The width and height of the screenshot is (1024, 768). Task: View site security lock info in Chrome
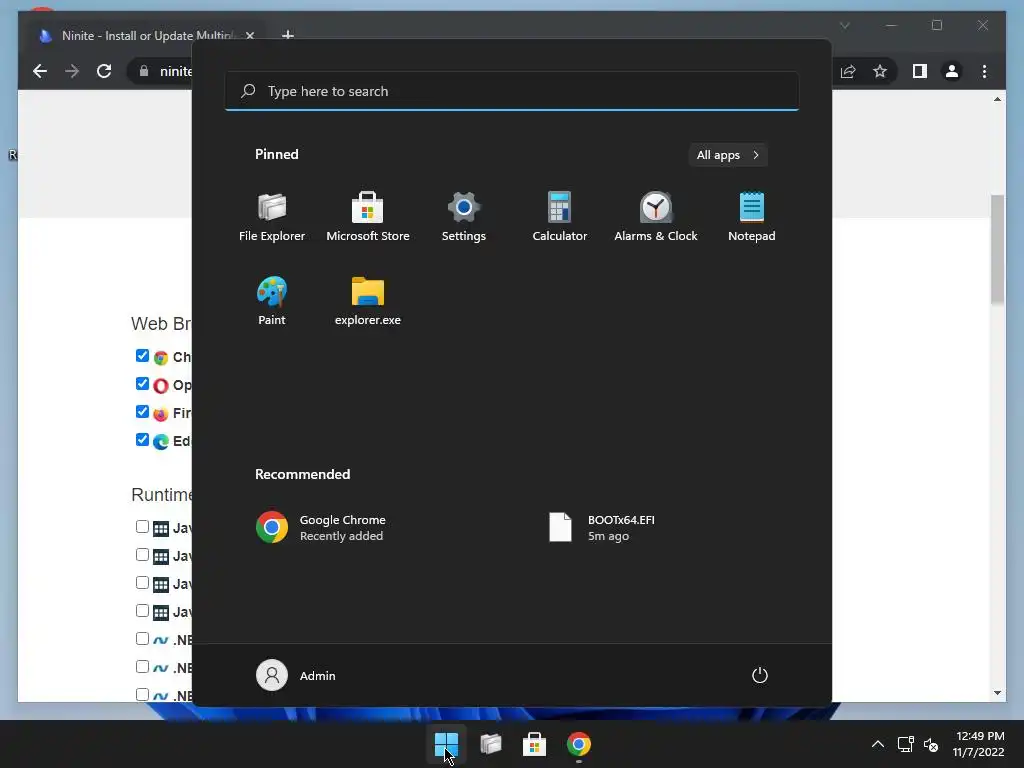point(144,71)
